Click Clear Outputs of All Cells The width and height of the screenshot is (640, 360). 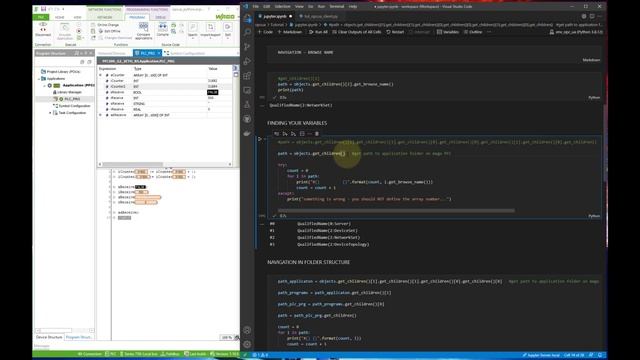(x=356, y=32)
